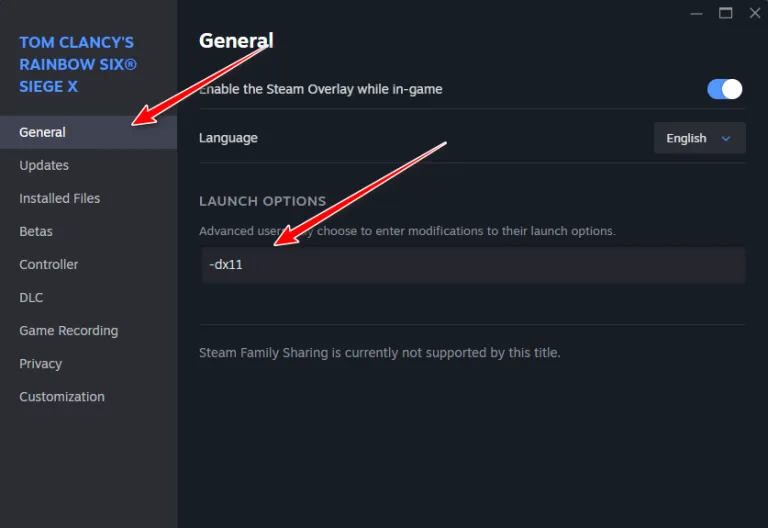
Task: Maximize the properties window
Action: click(x=725, y=13)
